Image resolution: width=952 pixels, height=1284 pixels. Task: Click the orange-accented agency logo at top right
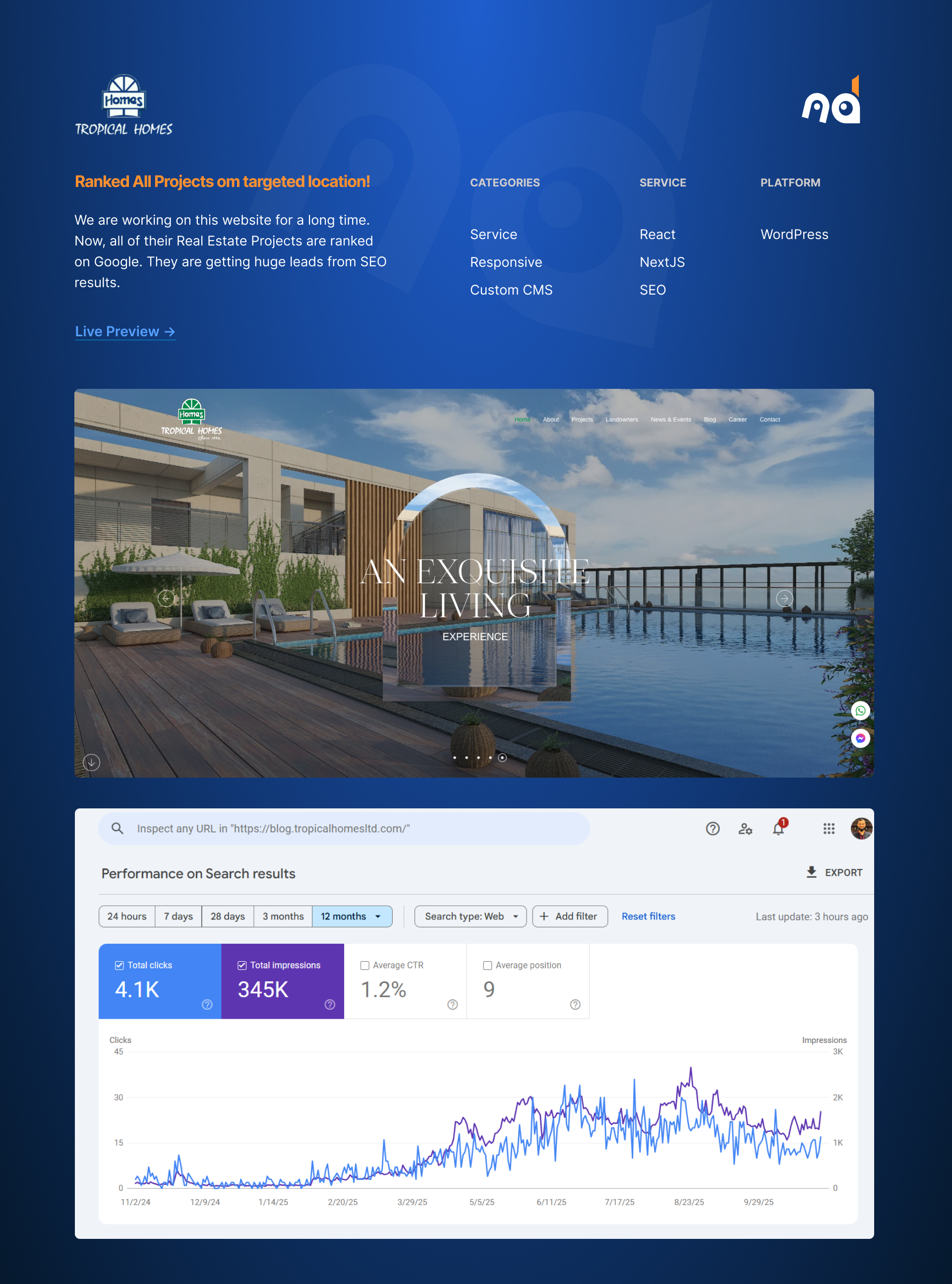(831, 99)
